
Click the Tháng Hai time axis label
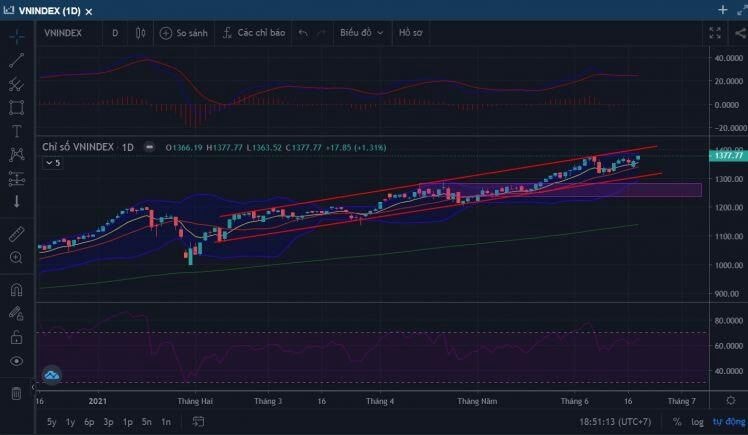(195, 401)
